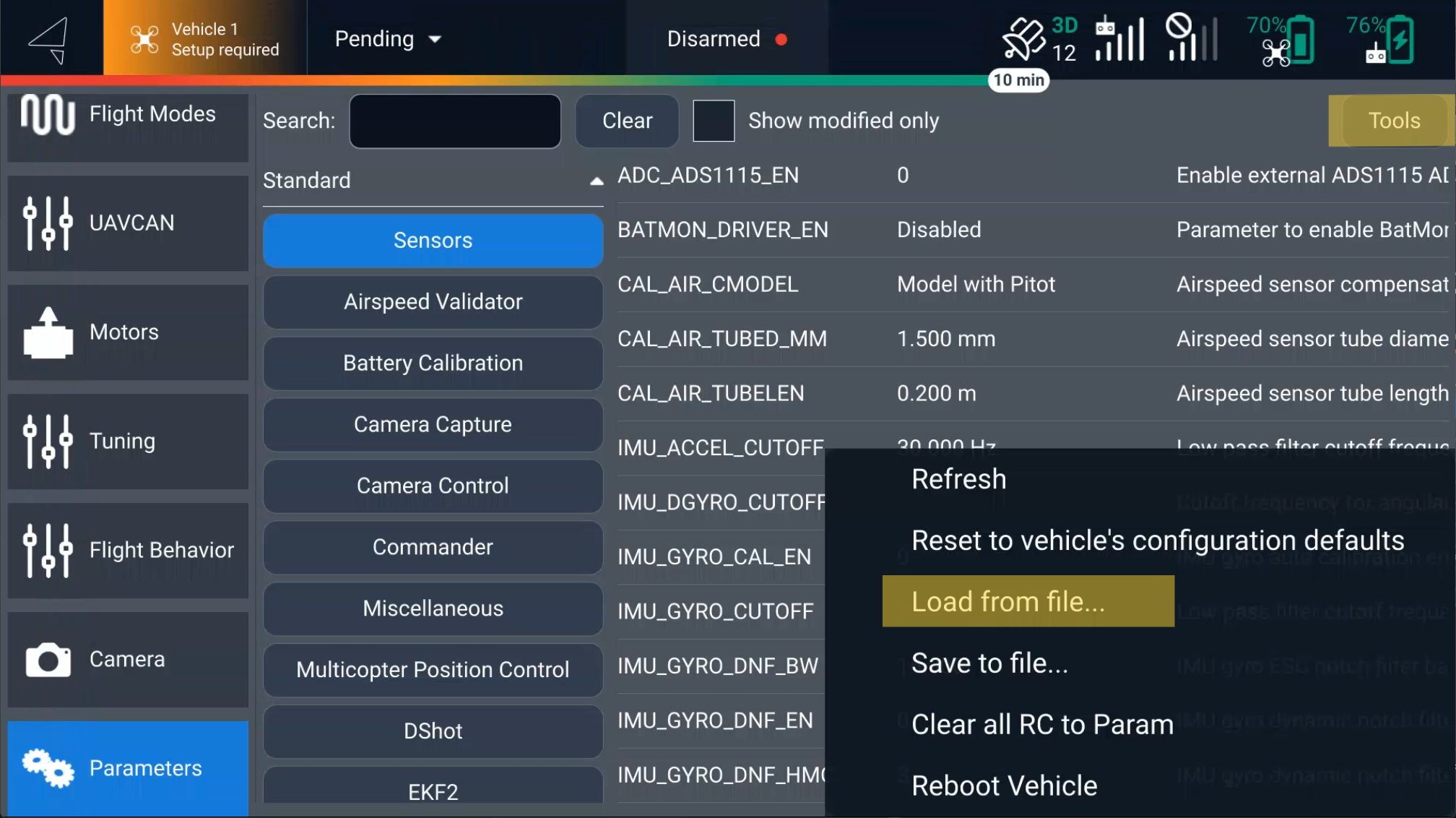Open the Camera setup section
The height and width of the screenshot is (818, 1456).
[x=128, y=660]
